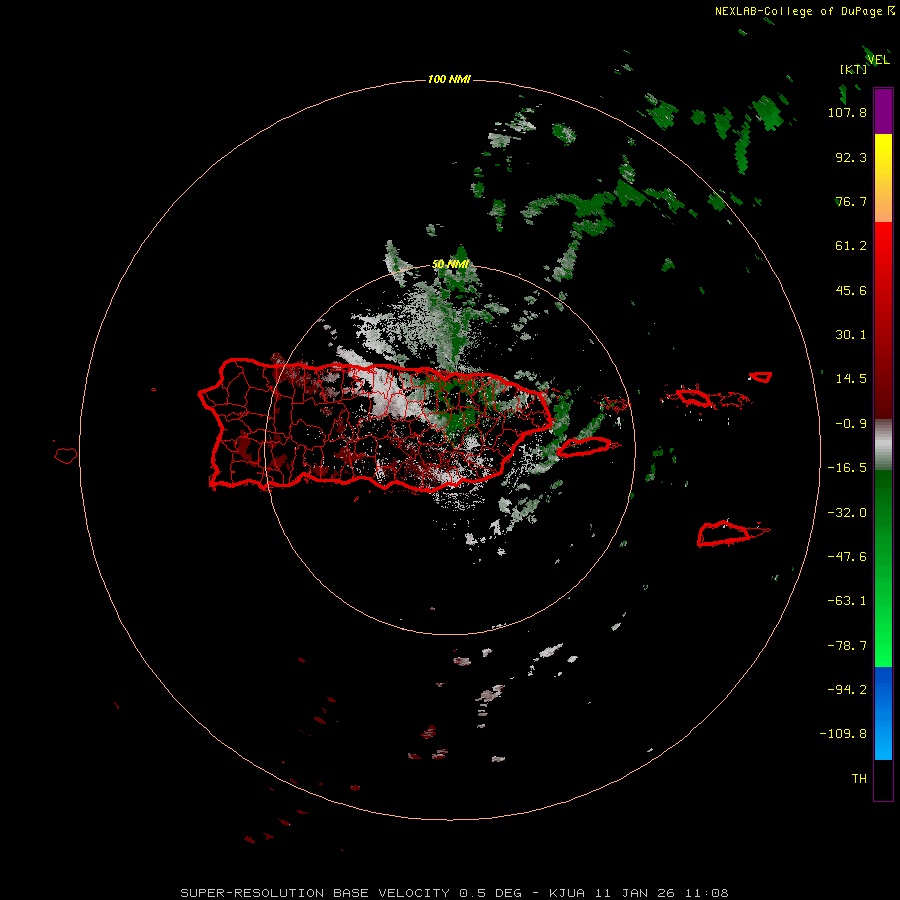Screen dimensions: 900x900
Task: Select the -16.5 velocity scale value
Action: point(847,468)
